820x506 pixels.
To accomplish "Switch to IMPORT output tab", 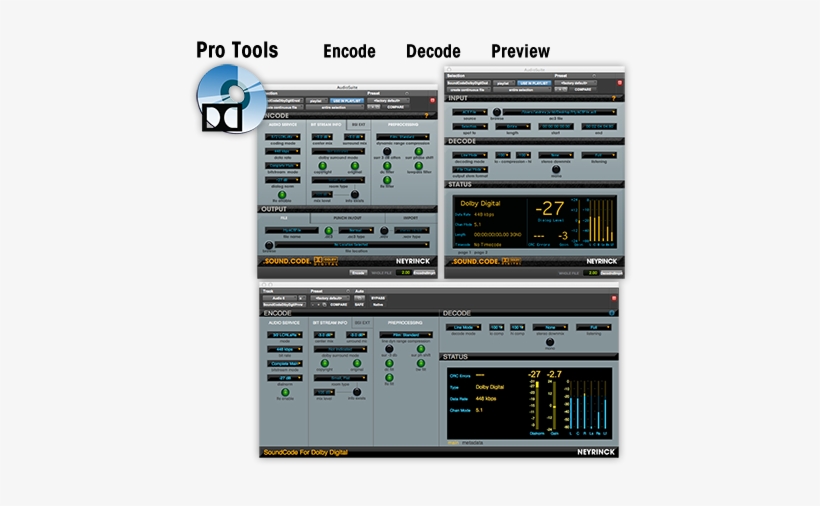I will pyautogui.click(x=411, y=218).
